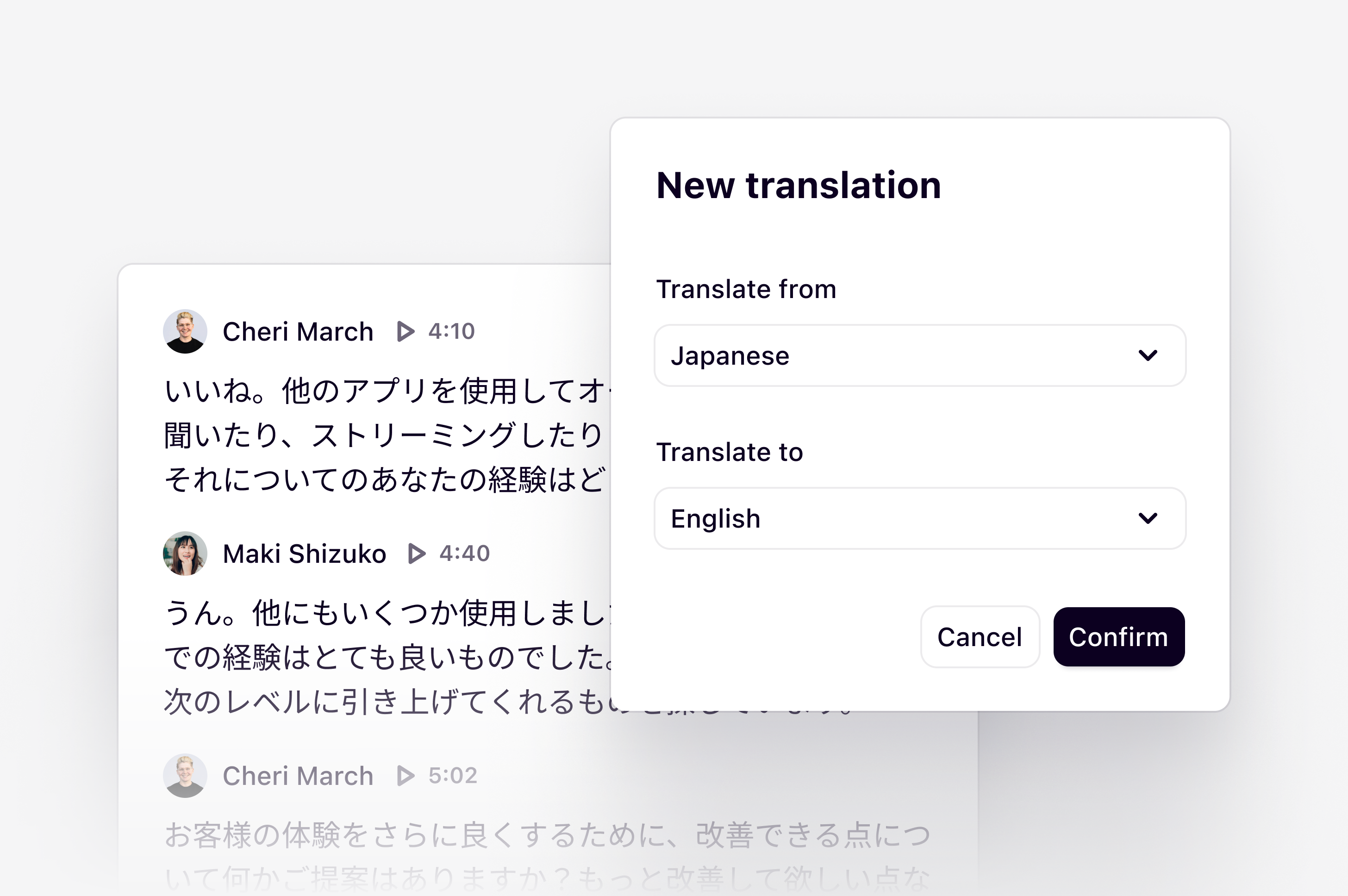Click Cheri March's avatar at 4:10
This screenshot has width=1348, height=896.
pos(185,331)
